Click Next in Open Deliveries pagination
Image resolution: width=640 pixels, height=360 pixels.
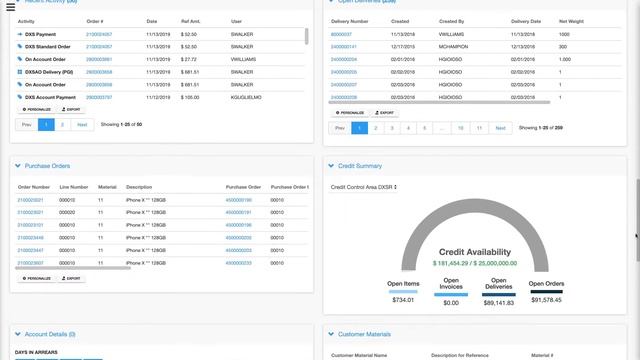click(500, 128)
